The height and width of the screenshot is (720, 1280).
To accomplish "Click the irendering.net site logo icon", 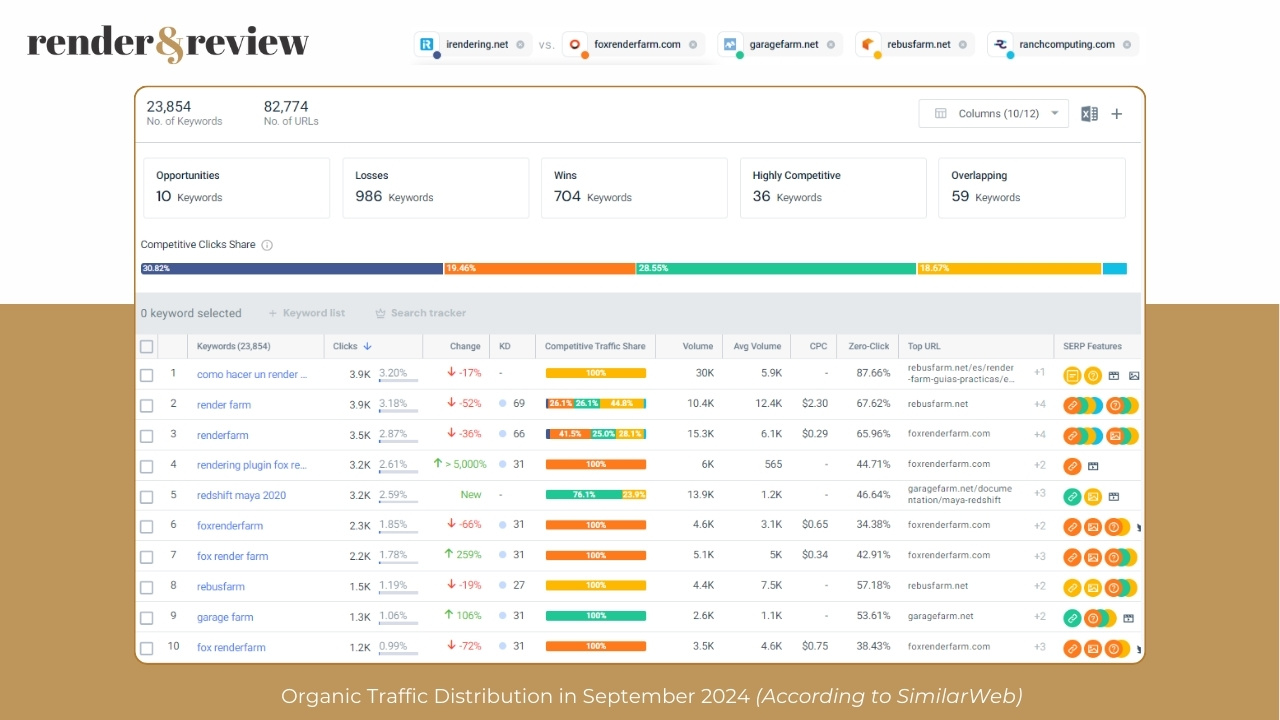I will 428,44.
